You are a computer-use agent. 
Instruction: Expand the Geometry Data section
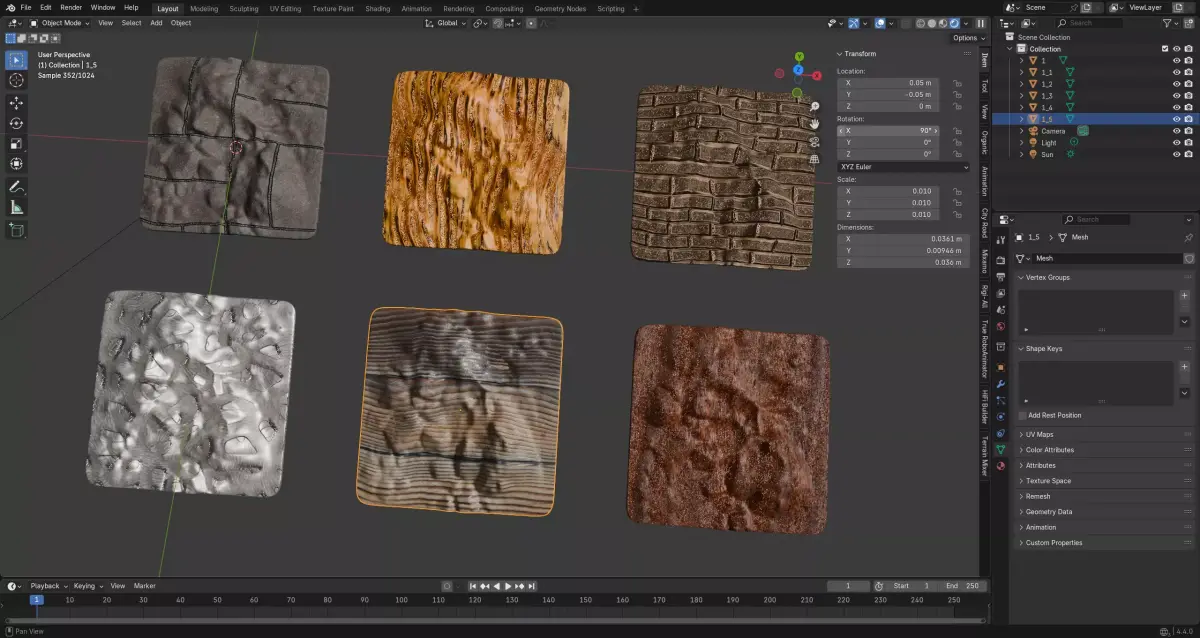click(x=1048, y=512)
